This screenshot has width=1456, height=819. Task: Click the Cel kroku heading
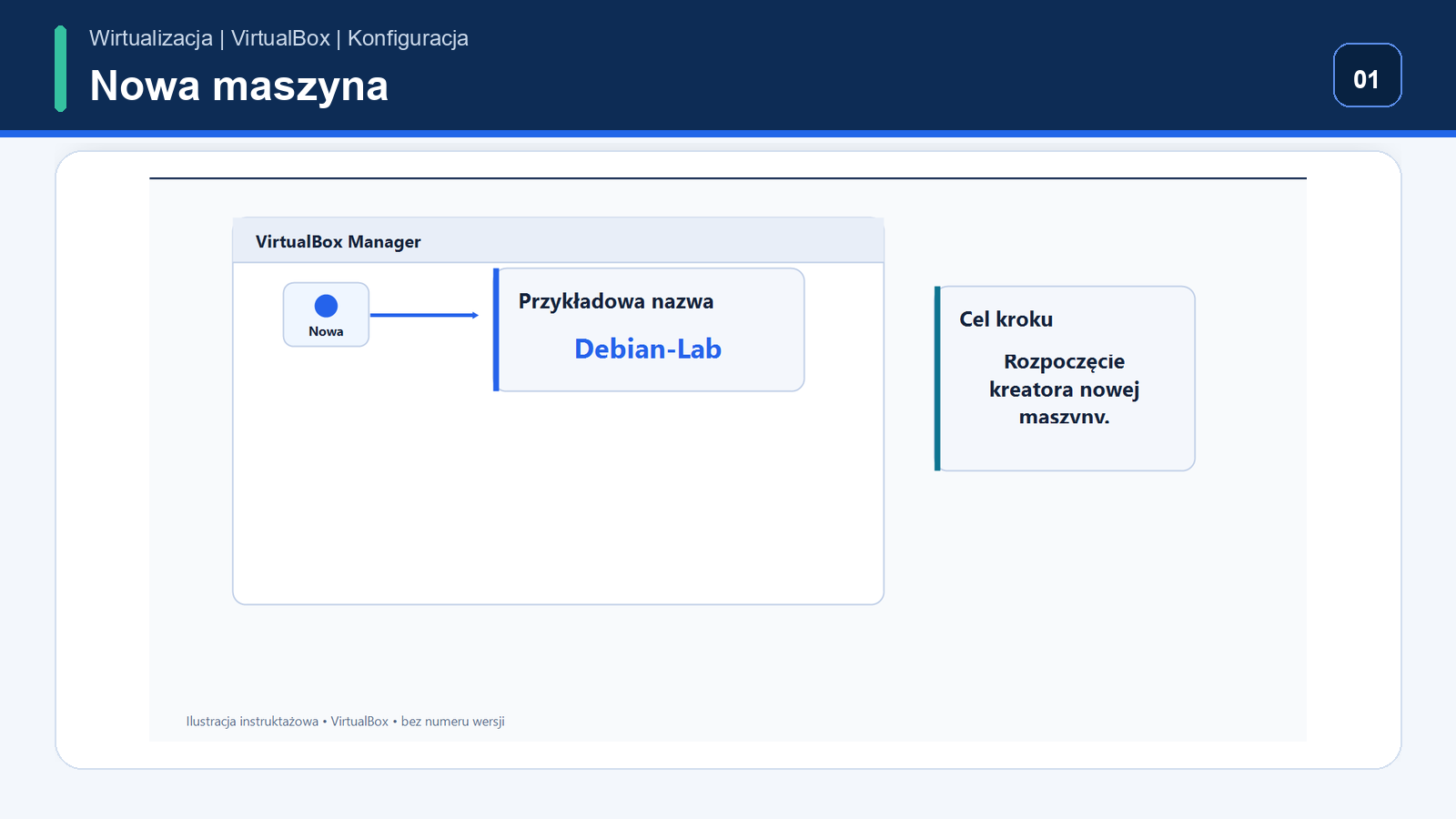(1006, 319)
